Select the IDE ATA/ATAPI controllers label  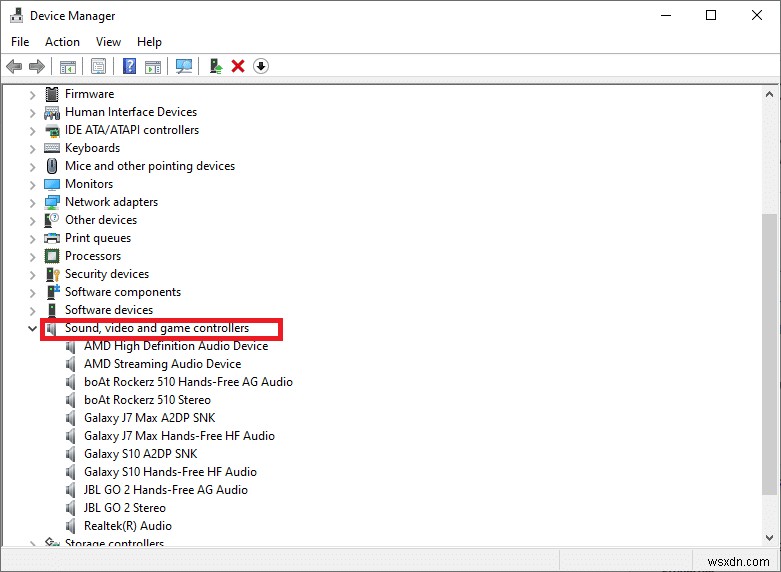tap(132, 130)
